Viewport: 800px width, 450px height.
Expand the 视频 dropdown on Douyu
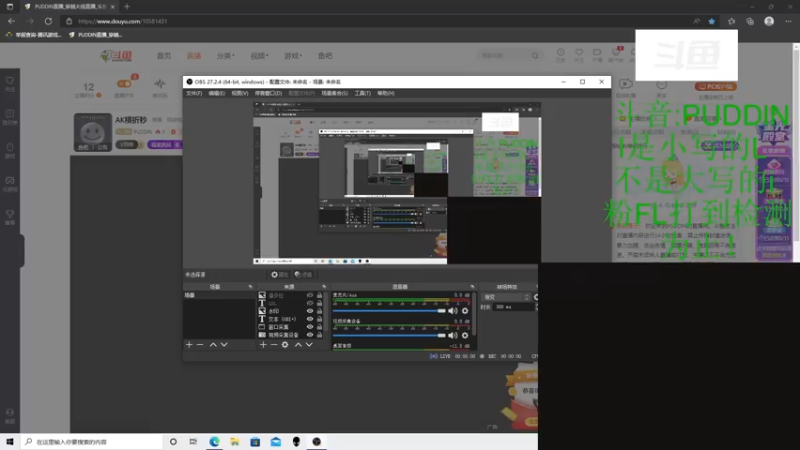pyautogui.click(x=259, y=56)
